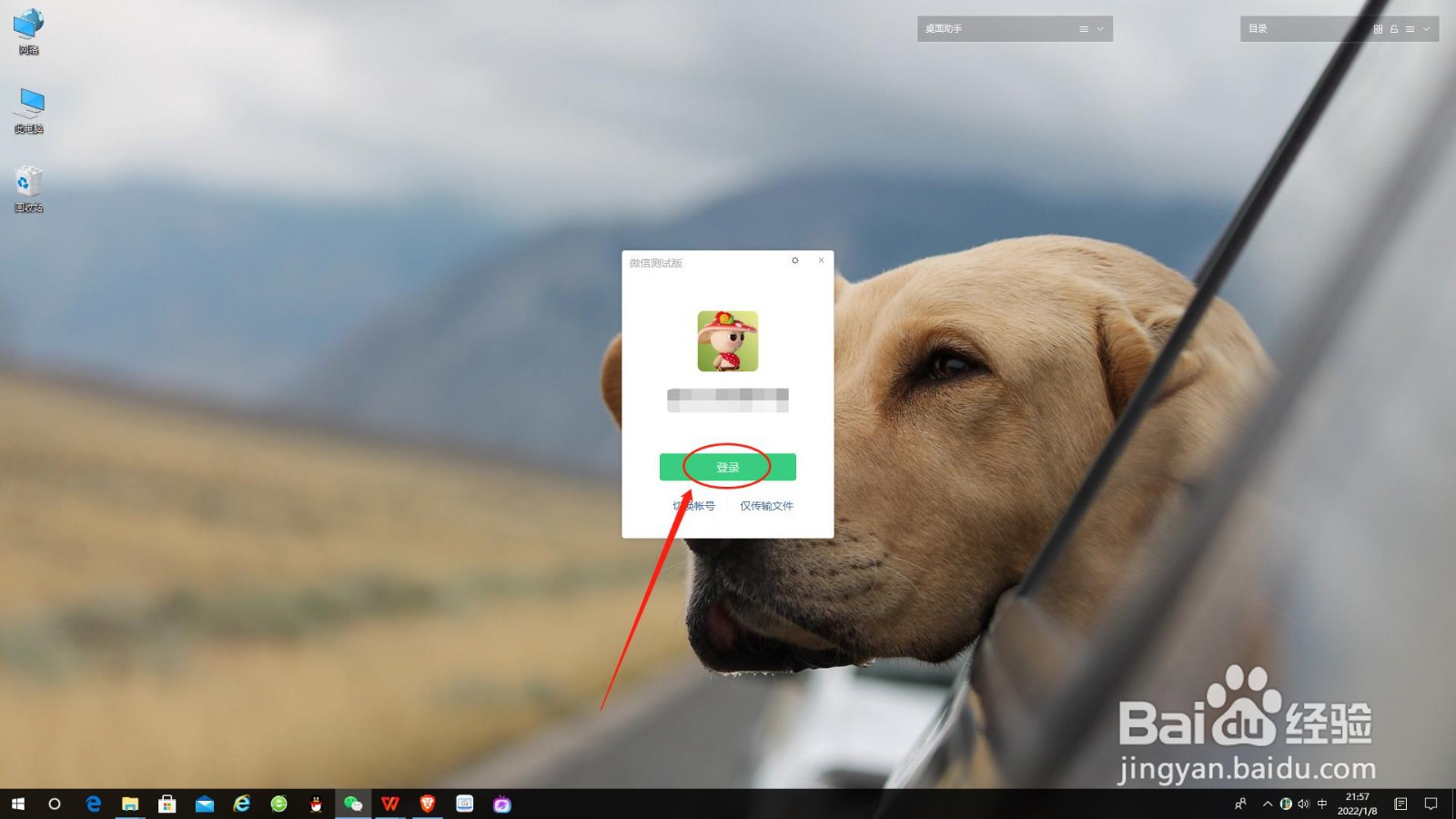Image resolution: width=1456 pixels, height=819 pixels.
Task: Collapse the 目录 widget with chevron
Action: point(1426,29)
